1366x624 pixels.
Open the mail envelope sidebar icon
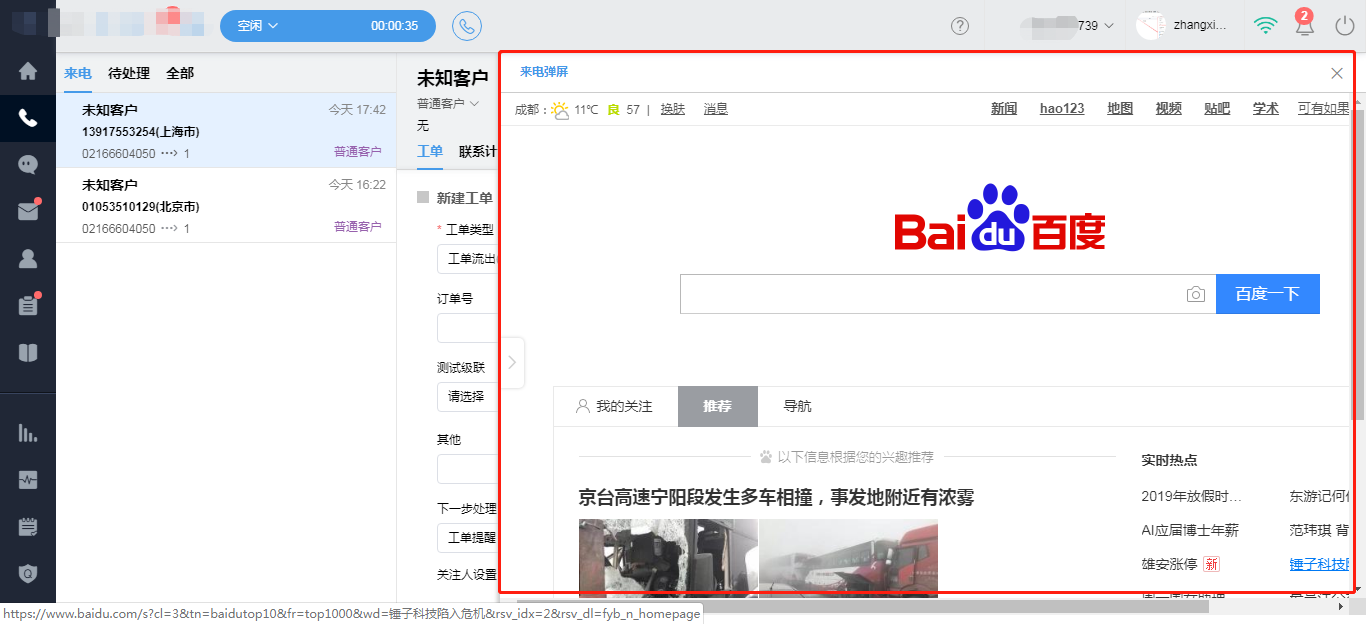tap(28, 211)
